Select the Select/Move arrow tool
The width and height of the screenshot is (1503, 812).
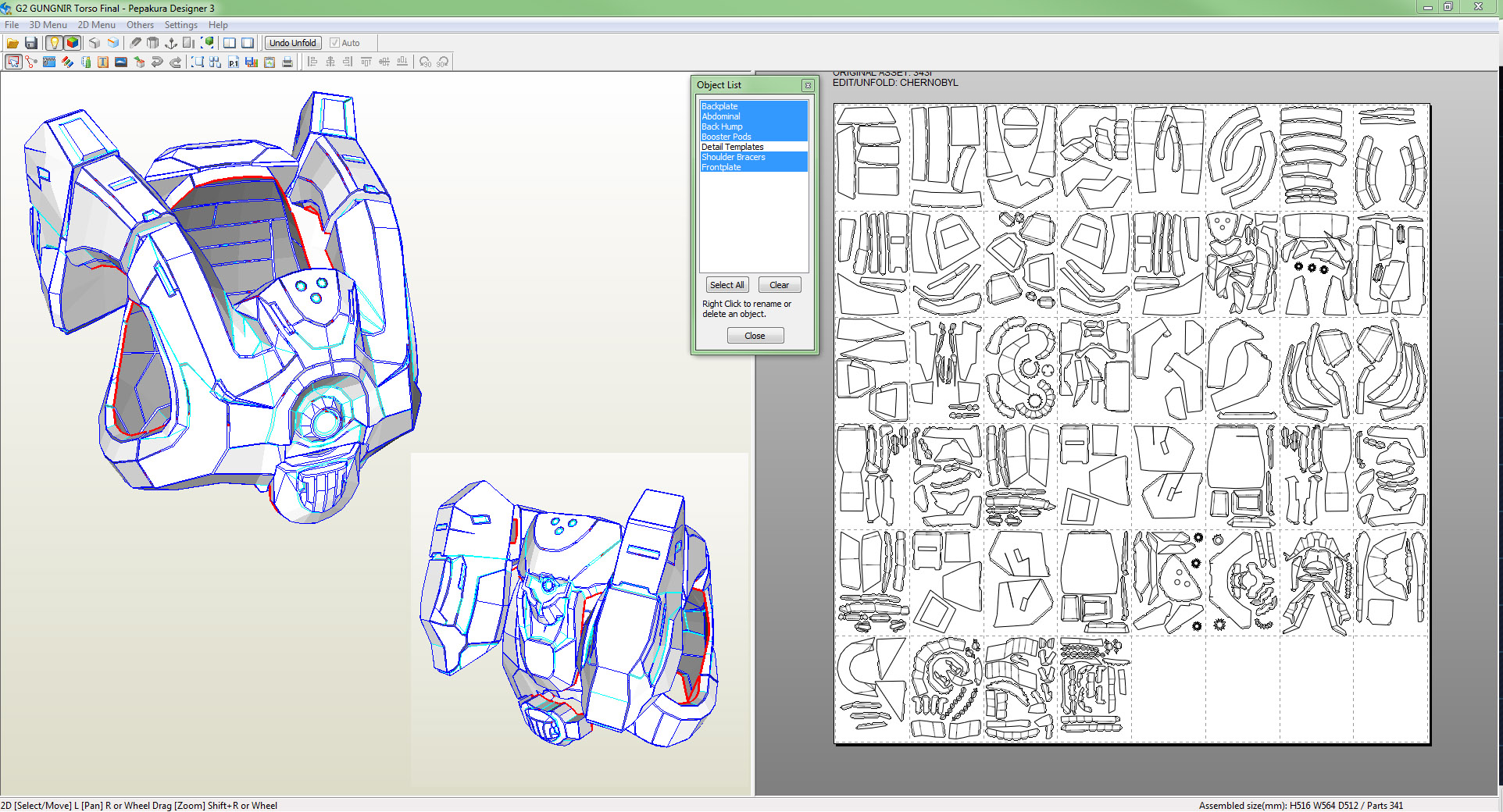pos(13,62)
